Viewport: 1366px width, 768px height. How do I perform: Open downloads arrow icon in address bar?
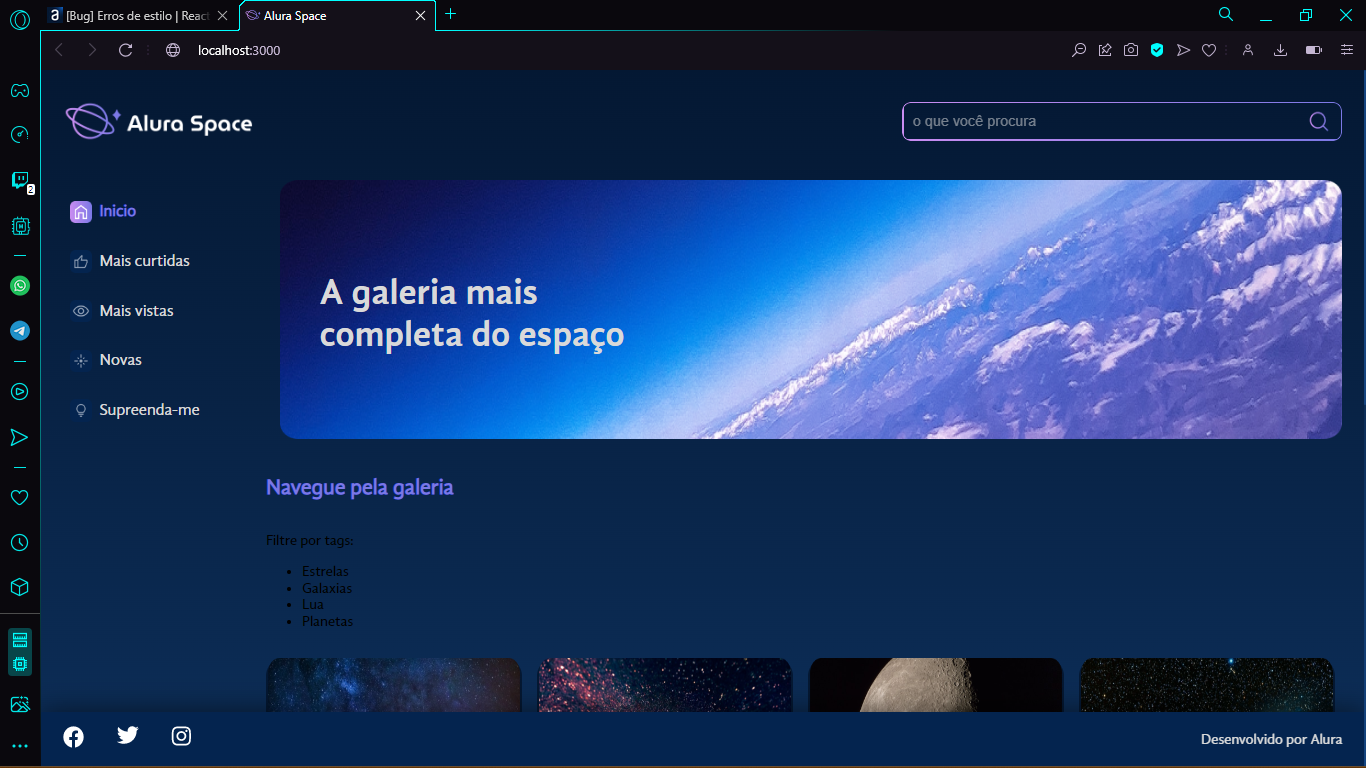click(1280, 50)
